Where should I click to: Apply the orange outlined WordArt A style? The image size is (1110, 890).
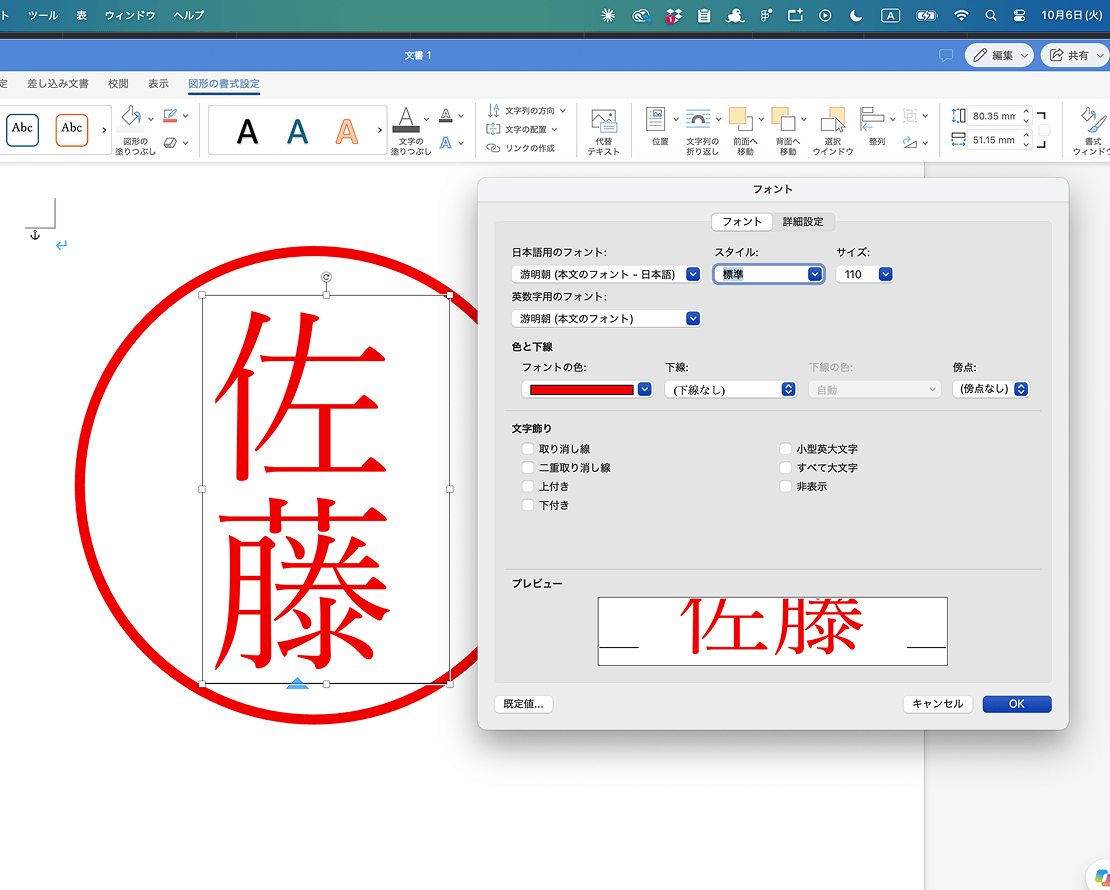(346, 131)
